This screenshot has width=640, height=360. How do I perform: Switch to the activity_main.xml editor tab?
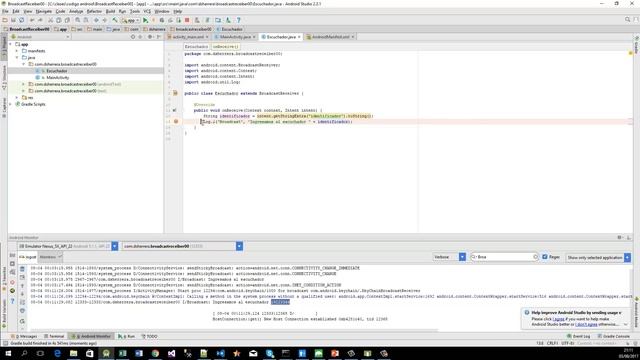pos(187,37)
